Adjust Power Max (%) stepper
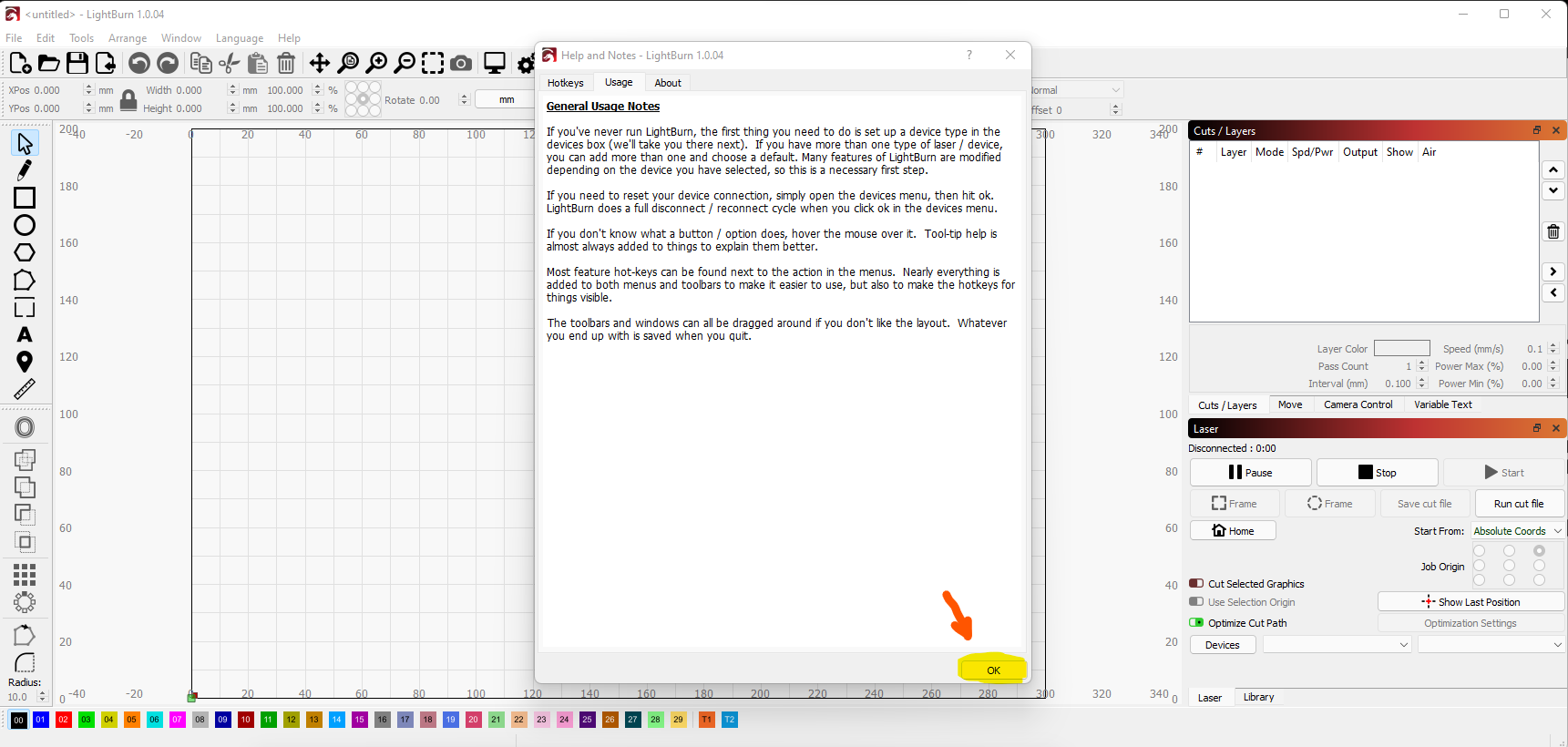Screen dimensions: 1568x747 tap(1553, 366)
